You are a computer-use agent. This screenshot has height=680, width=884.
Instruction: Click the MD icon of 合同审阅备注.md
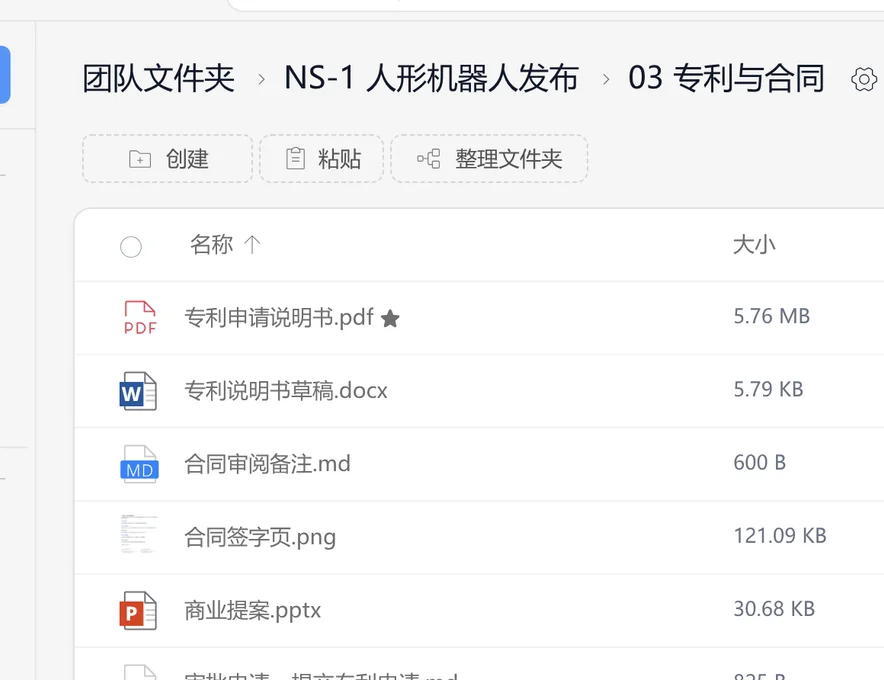(x=139, y=464)
